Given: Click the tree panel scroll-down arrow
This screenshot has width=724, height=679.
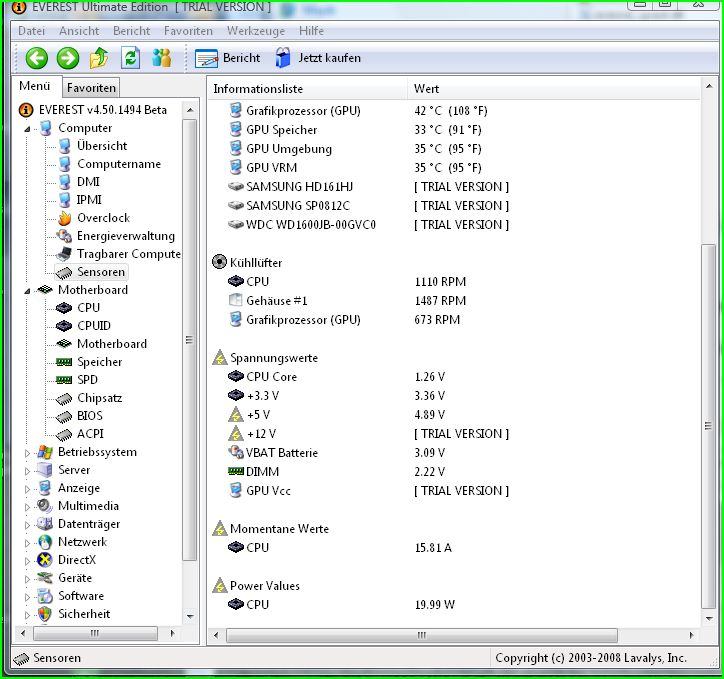Looking at the screenshot, I should click(x=190, y=616).
